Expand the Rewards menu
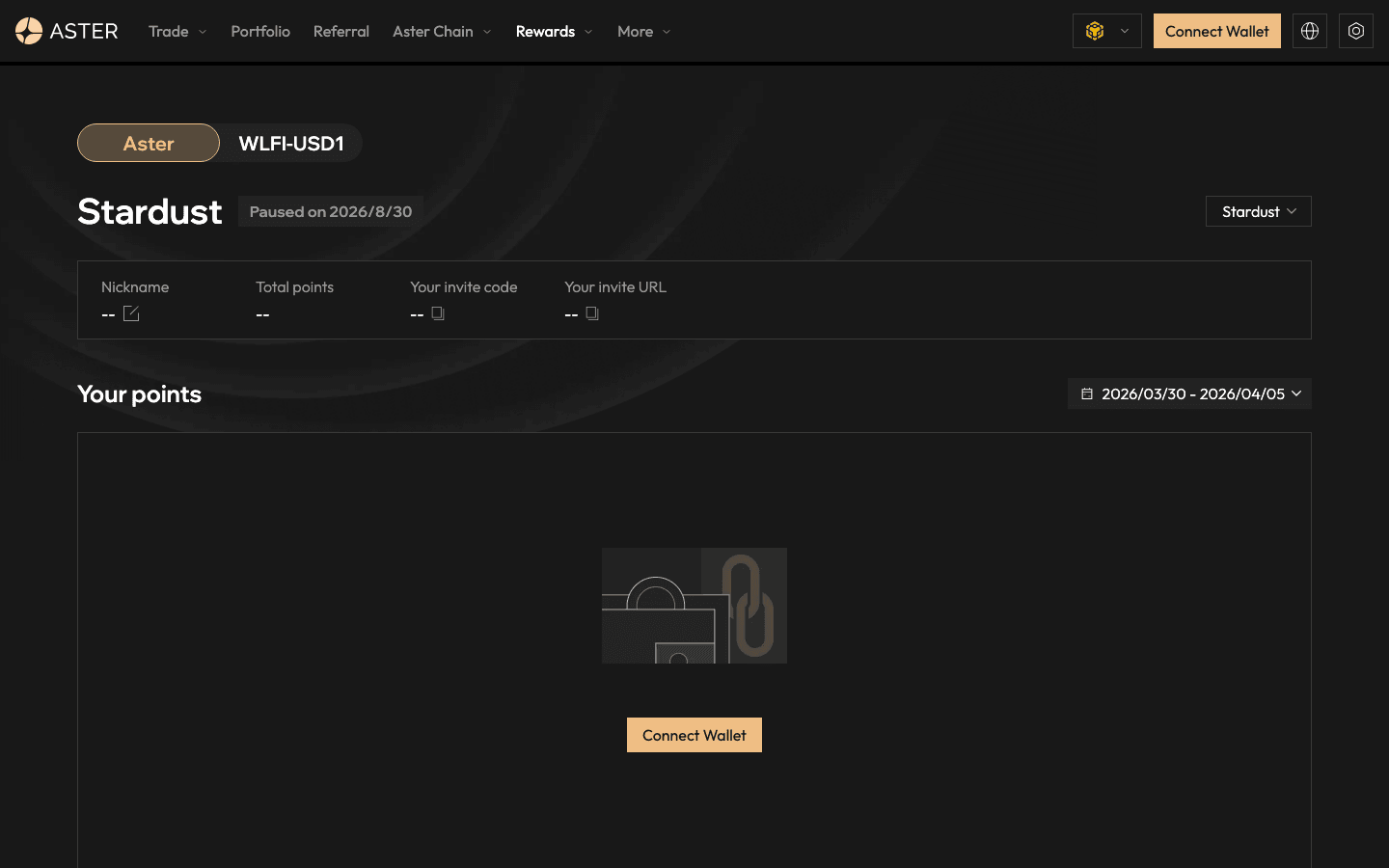Image resolution: width=1389 pixels, height=868 pixels. [555, 31]
